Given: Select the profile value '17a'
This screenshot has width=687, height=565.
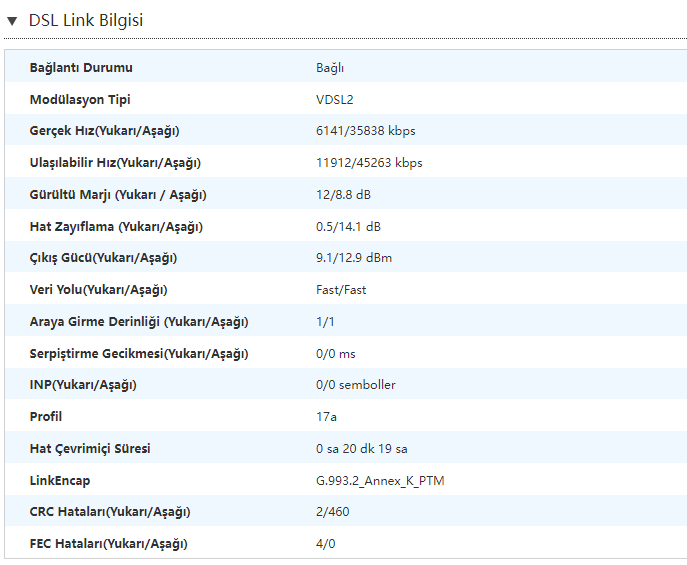Looking at the screenshot, I should point(326,417).
